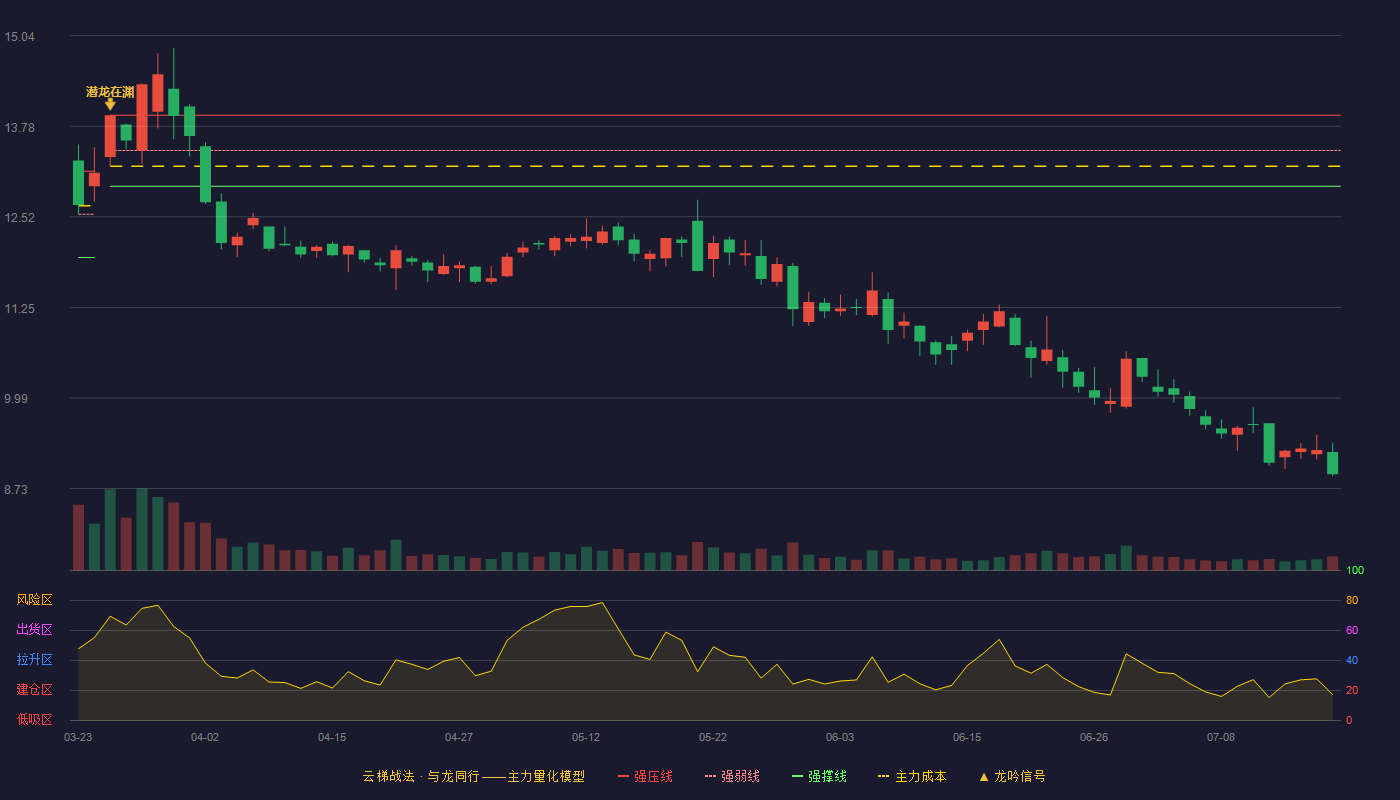Toggle the 龙吟信号 legend item
Screen dimensions: 1400x800
(x=1012, y=776)
